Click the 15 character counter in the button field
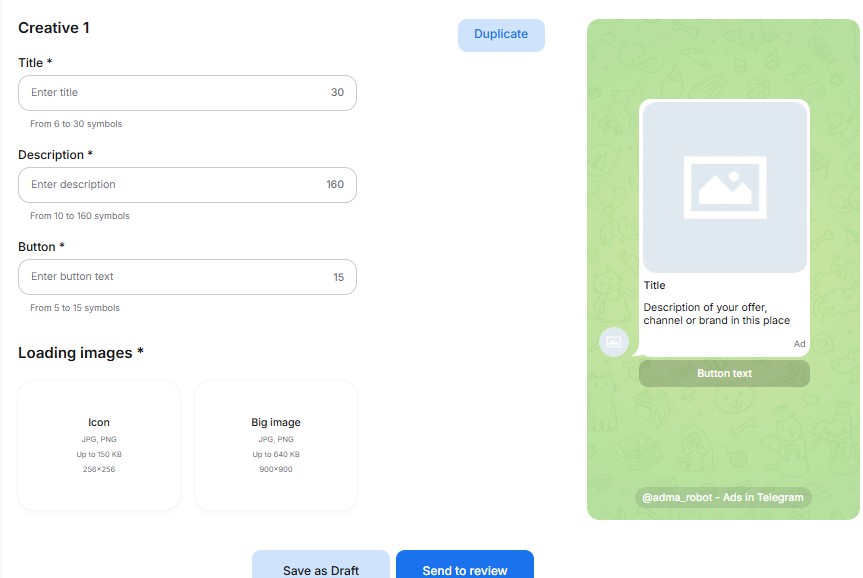 click(x=338, y=277)
